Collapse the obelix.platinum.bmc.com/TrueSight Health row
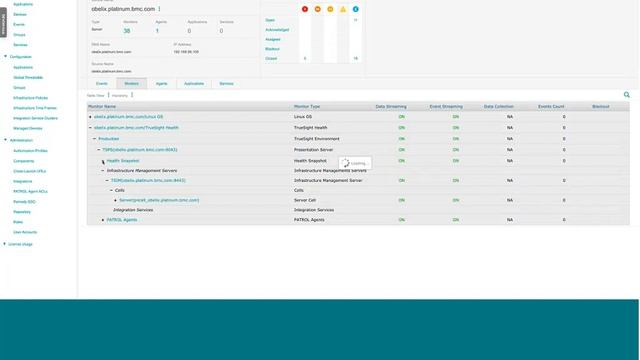640x360 pixels. [x=90, y=128]
